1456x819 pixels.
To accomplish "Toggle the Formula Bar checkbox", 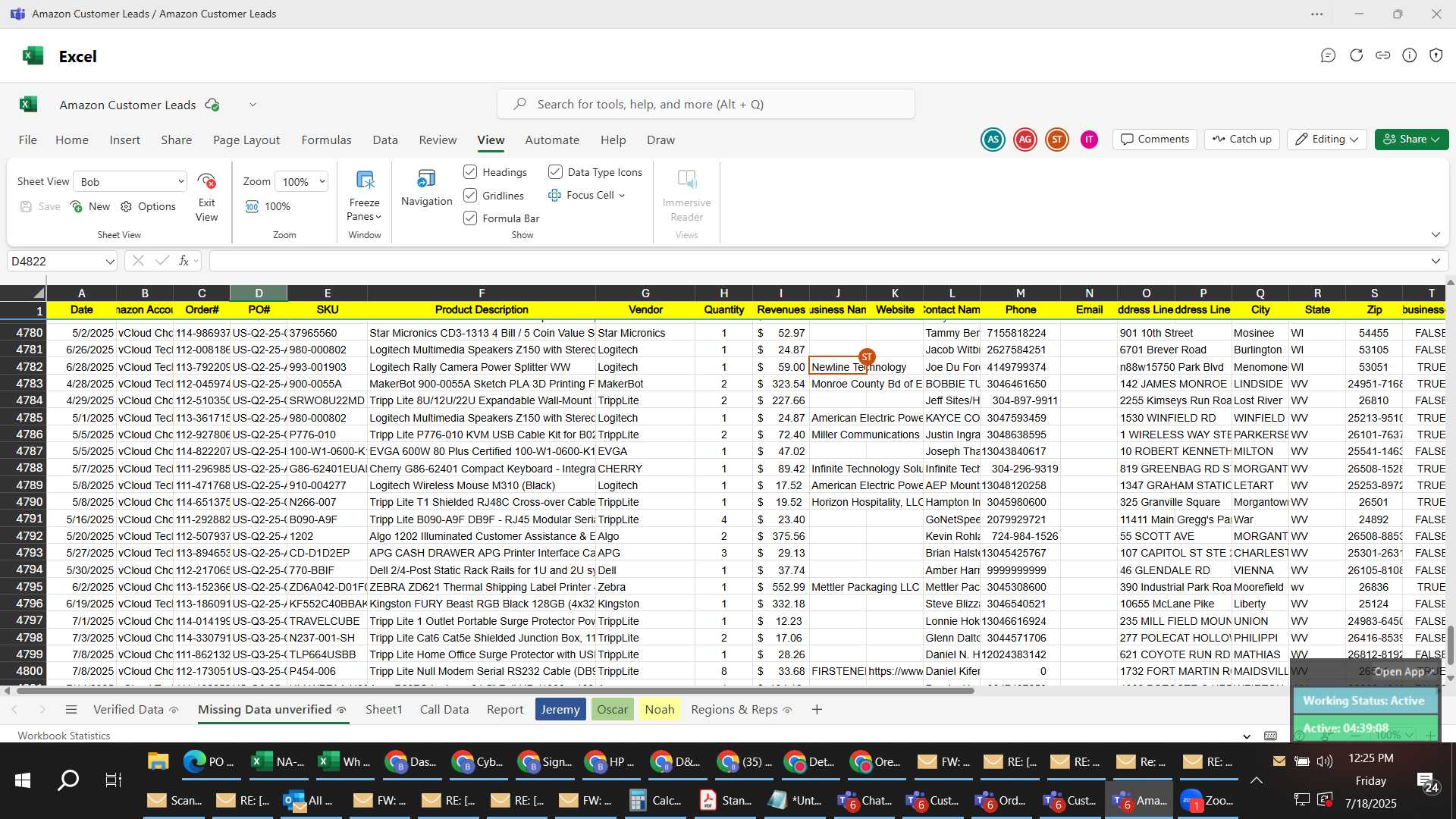I will pos(470,218).
